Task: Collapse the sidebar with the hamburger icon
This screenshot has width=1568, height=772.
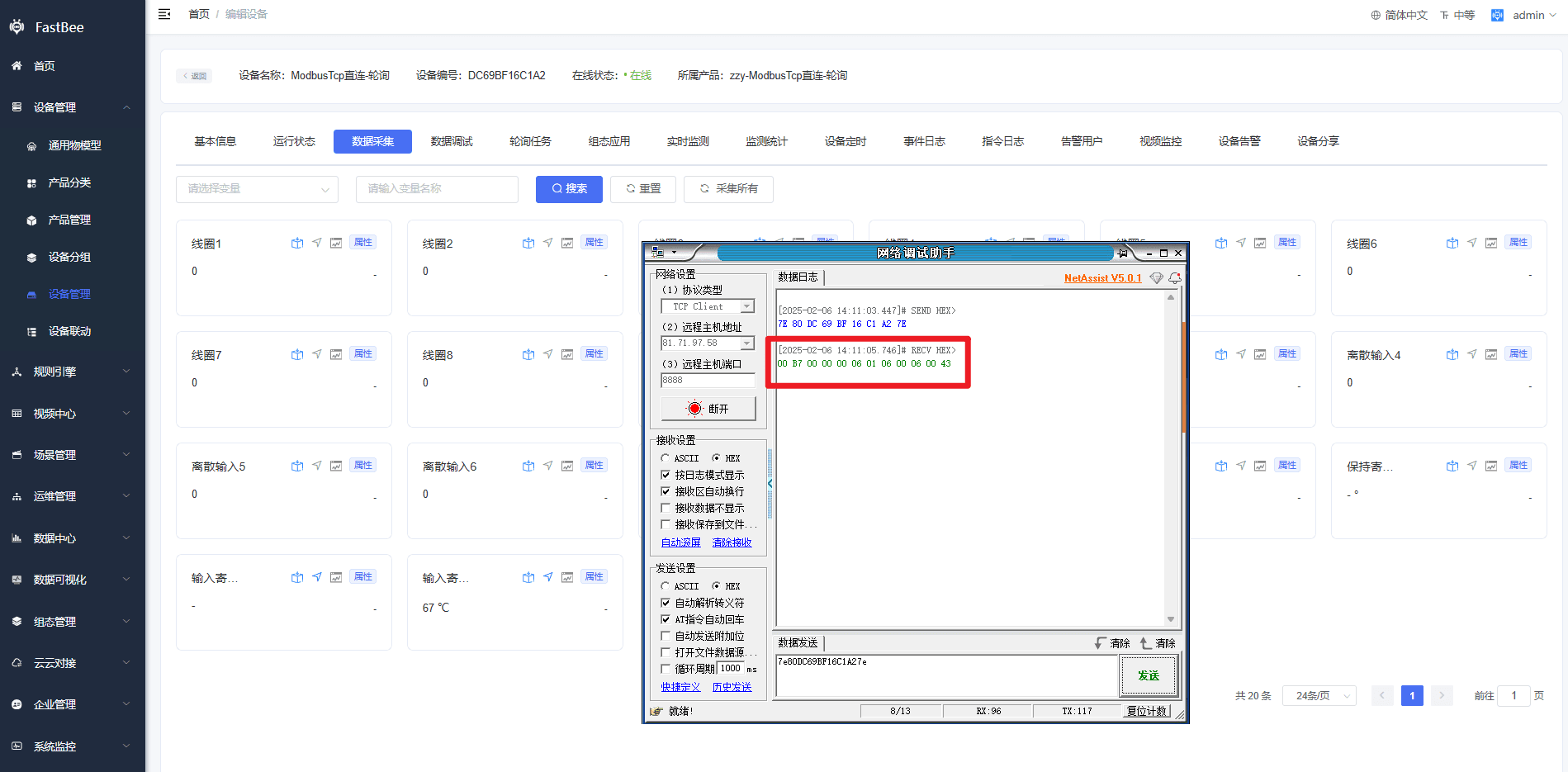Action: pyautogui.click(x=164, y=14)
